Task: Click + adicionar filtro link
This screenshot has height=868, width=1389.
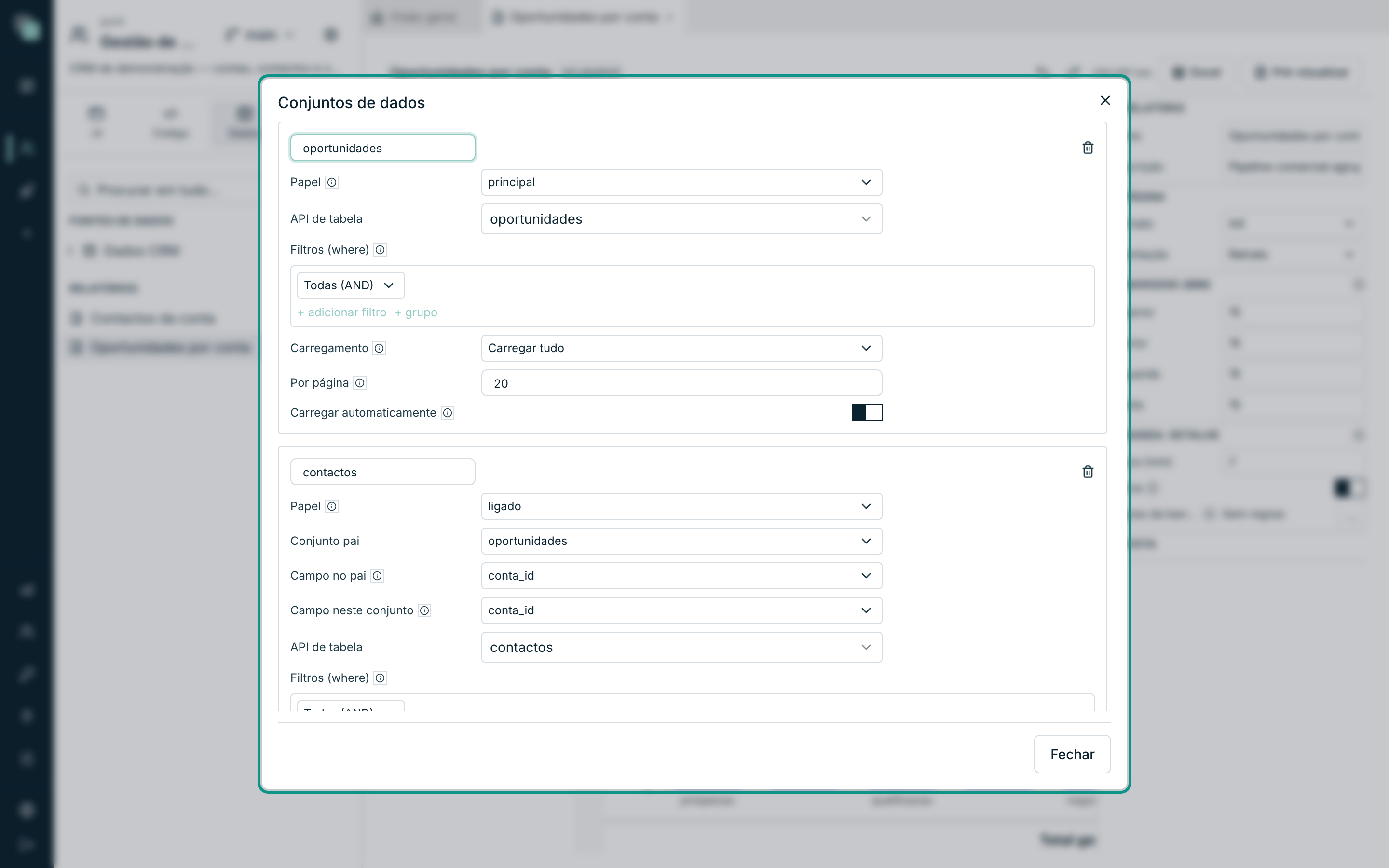Action: [x=342, y=312]
